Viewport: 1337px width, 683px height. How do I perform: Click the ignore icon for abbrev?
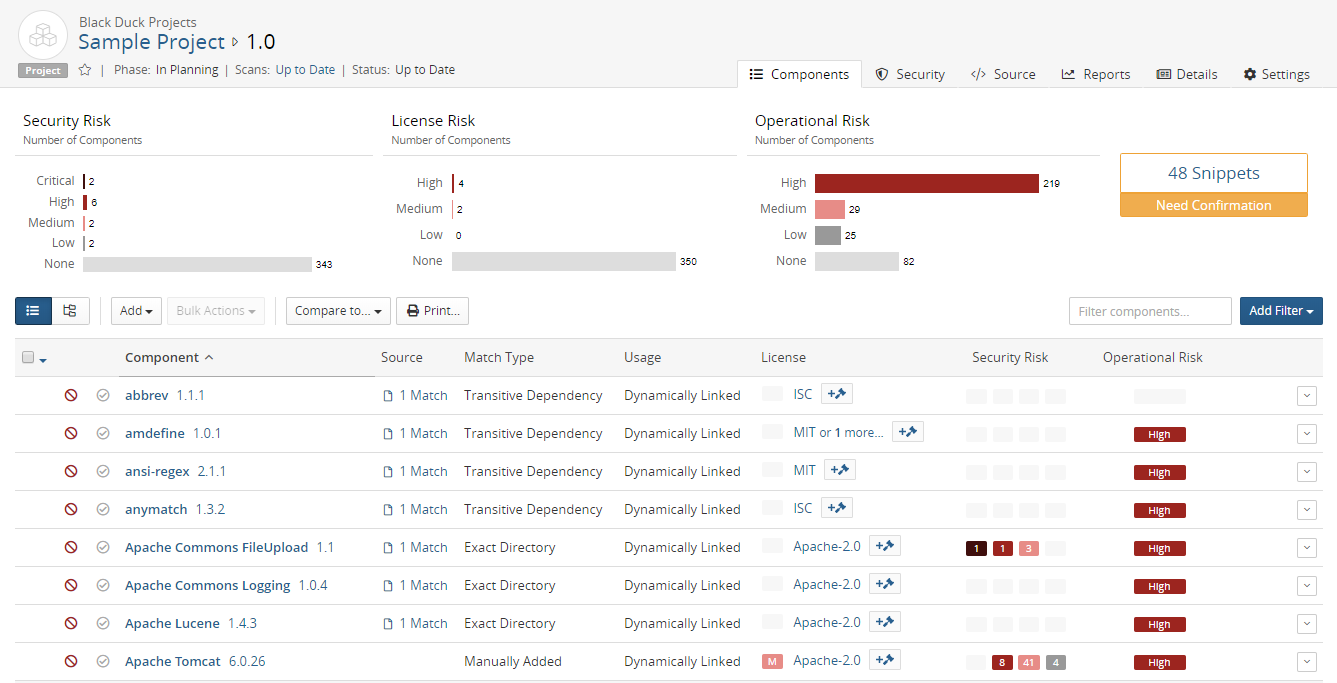71,396
